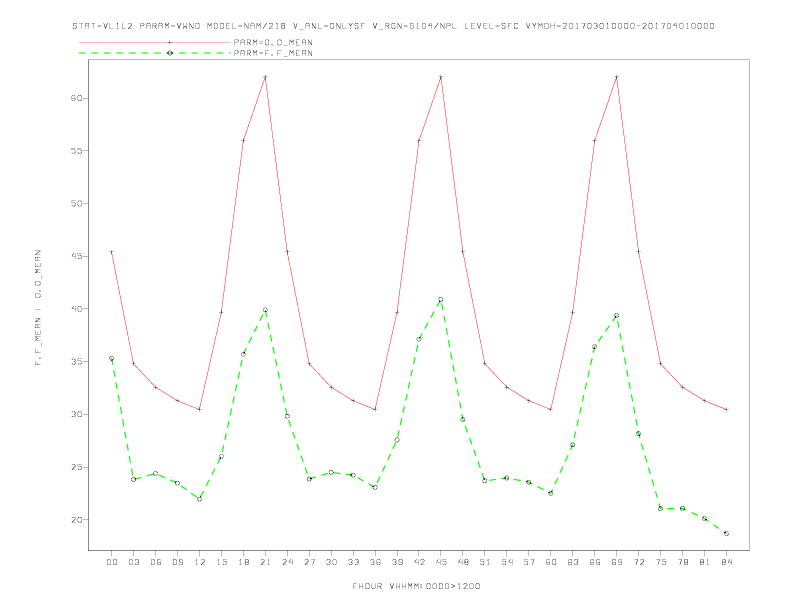Click the plus marker on red legend line
The height and width of the screenshot is (612, 792).
pyautogui.click(x=170, y=42)
